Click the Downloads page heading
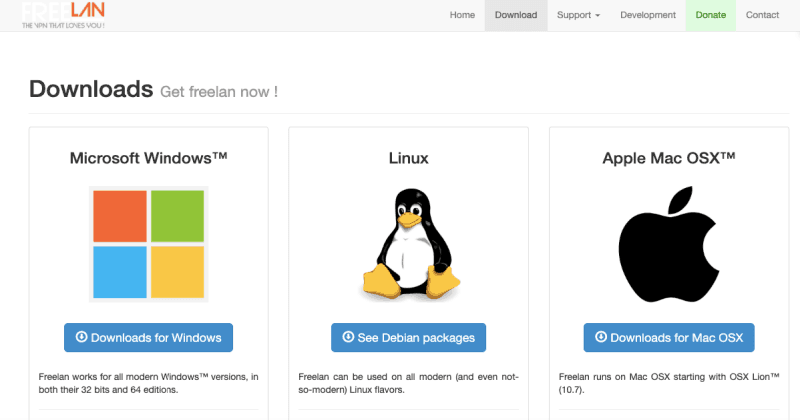 coord(91,89)
